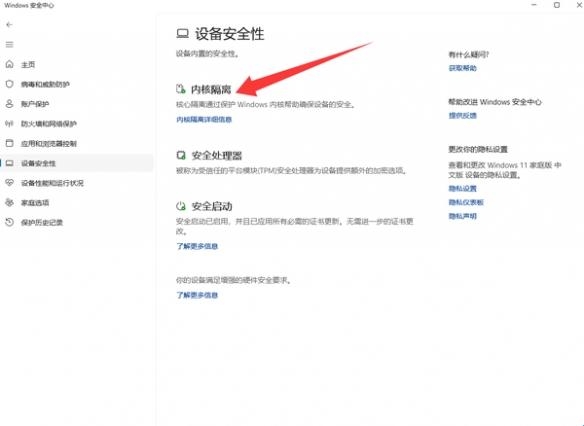Click 了解更多信息 under hardware requirements text
The height and width of the screenshot is (426, 584).
pyautogui.click(x=197, y=295)
